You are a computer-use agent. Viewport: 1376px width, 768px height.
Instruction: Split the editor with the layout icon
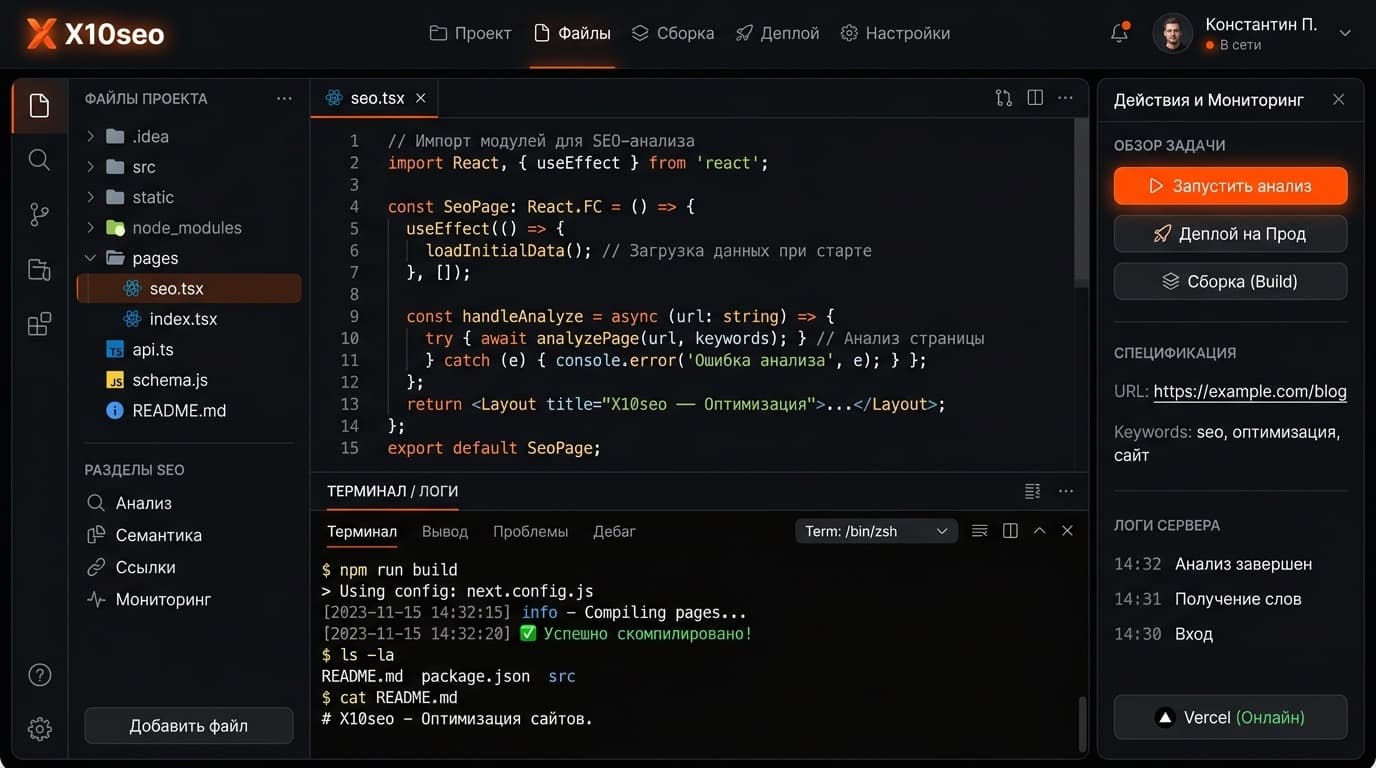coord(1035,98)
